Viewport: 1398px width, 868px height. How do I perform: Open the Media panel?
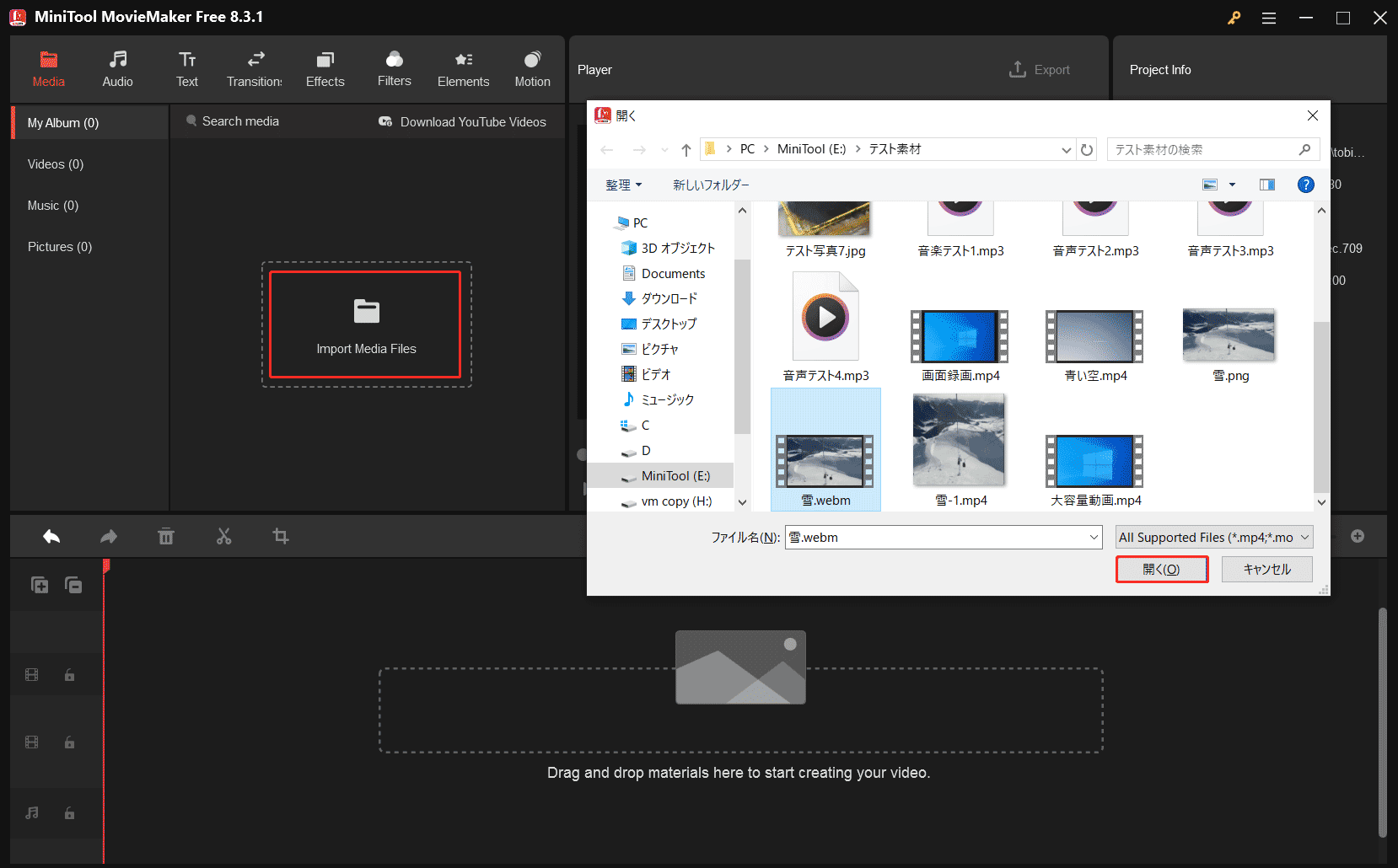pyautogui.click(x=48, y=67)
